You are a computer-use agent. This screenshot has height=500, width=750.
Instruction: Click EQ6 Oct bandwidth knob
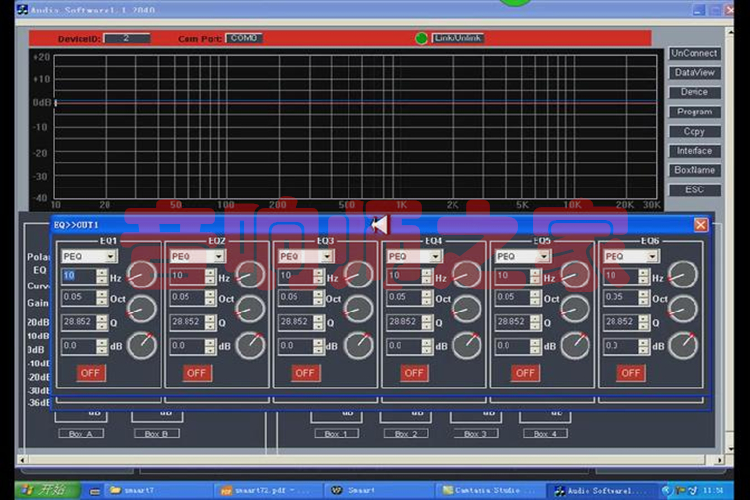683,309
